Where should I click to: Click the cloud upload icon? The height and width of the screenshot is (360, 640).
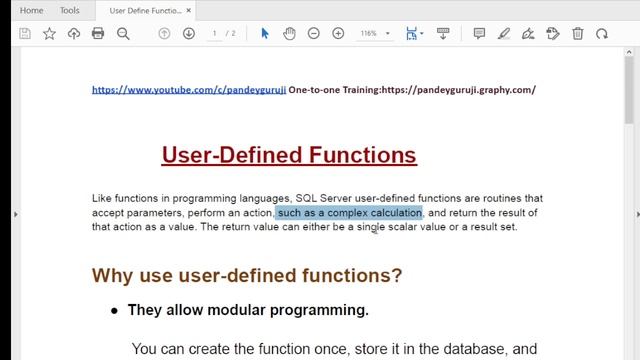click(74, 33)
